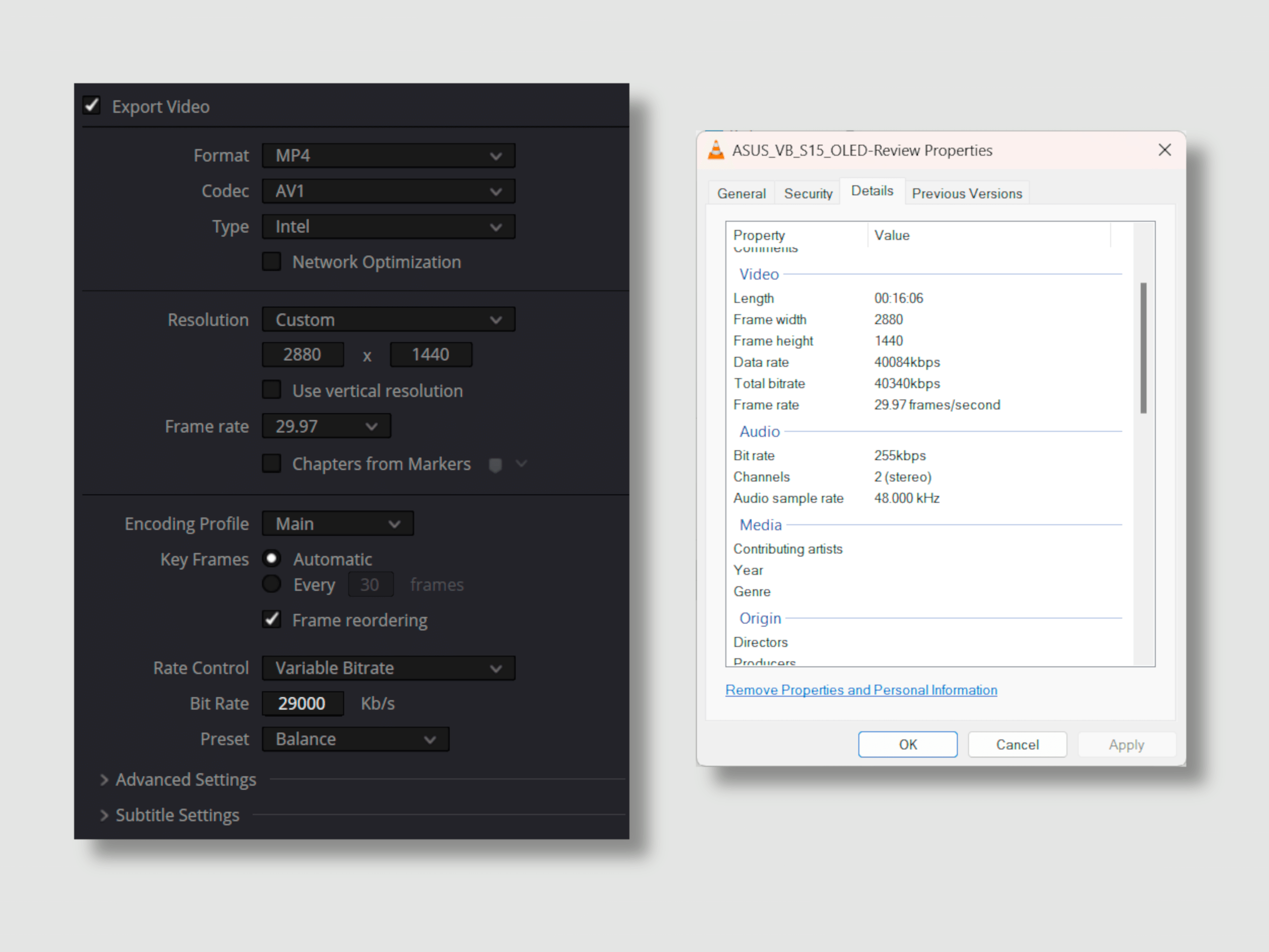
Task: Select the Audio sample rate value 48.000 kHz
Action: (x=907, y=498)
